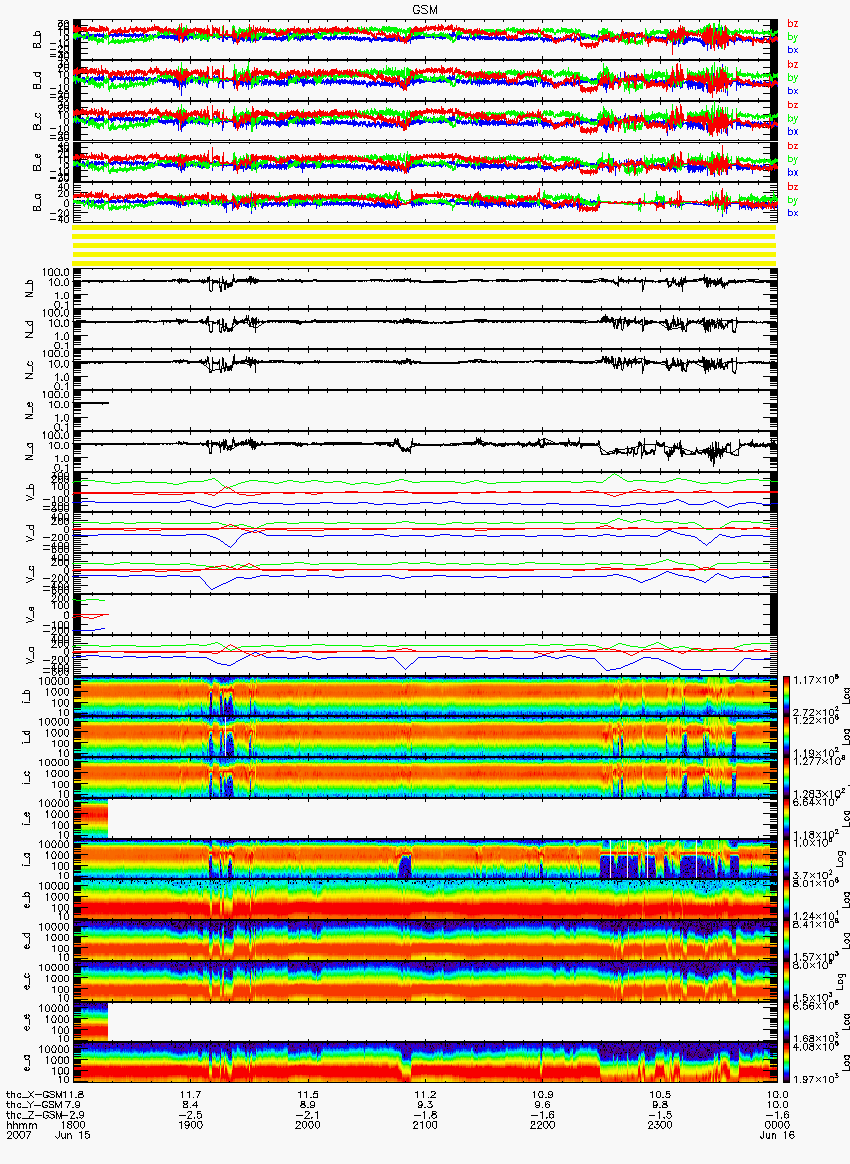The height and width of the screenshot is (1164, 850).
Task: Select the N_a density panel label
Action: coord(30,450)
